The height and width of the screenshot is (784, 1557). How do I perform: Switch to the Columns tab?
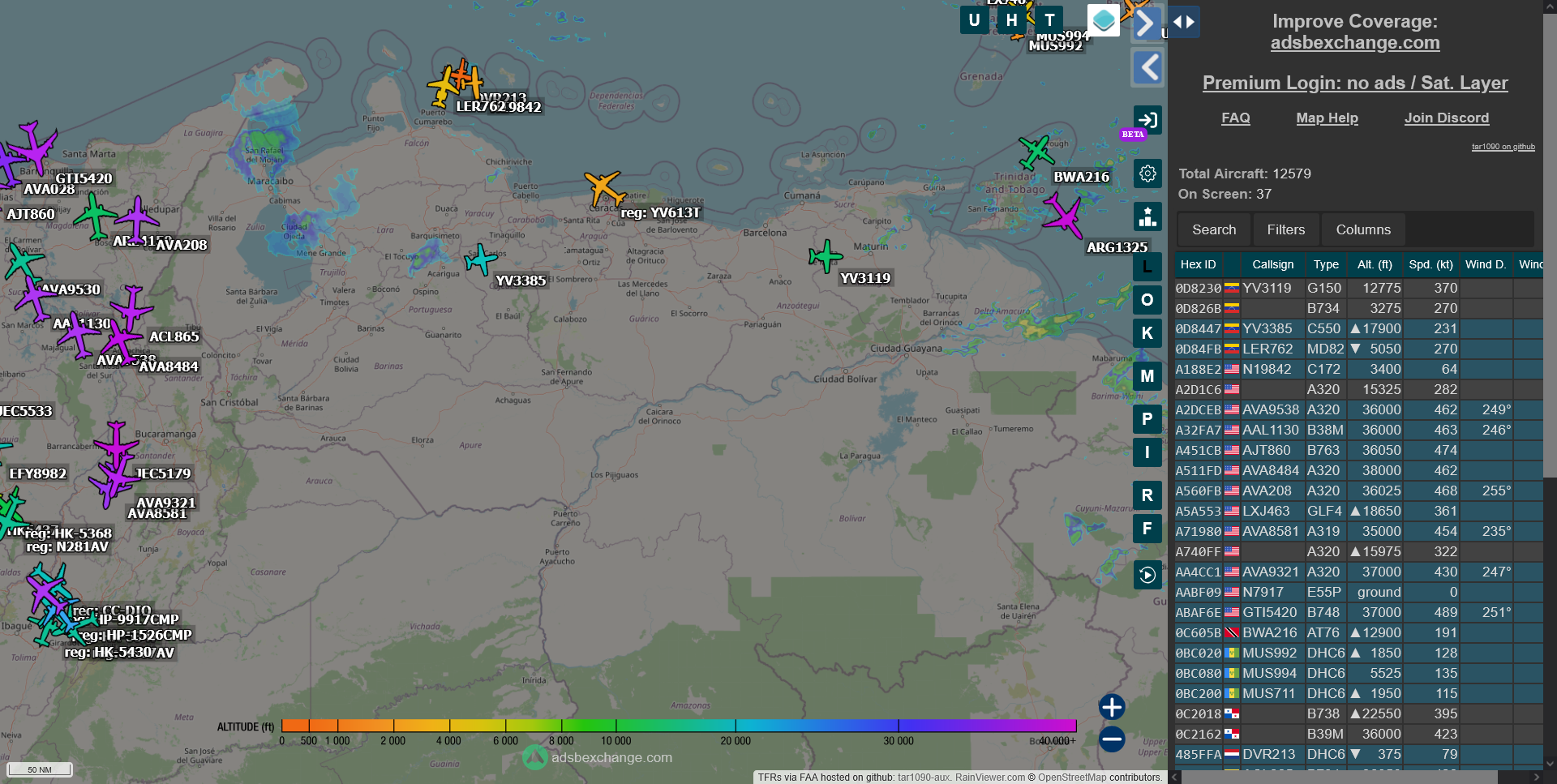(x=1362, y=229)
